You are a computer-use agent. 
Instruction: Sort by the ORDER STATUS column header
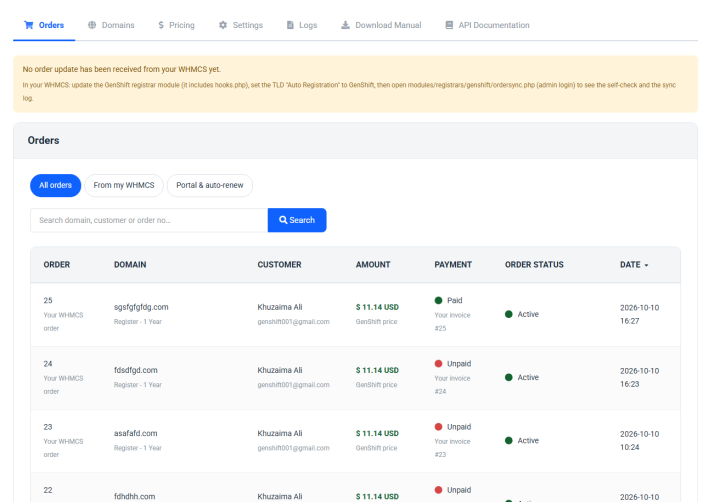534,265
